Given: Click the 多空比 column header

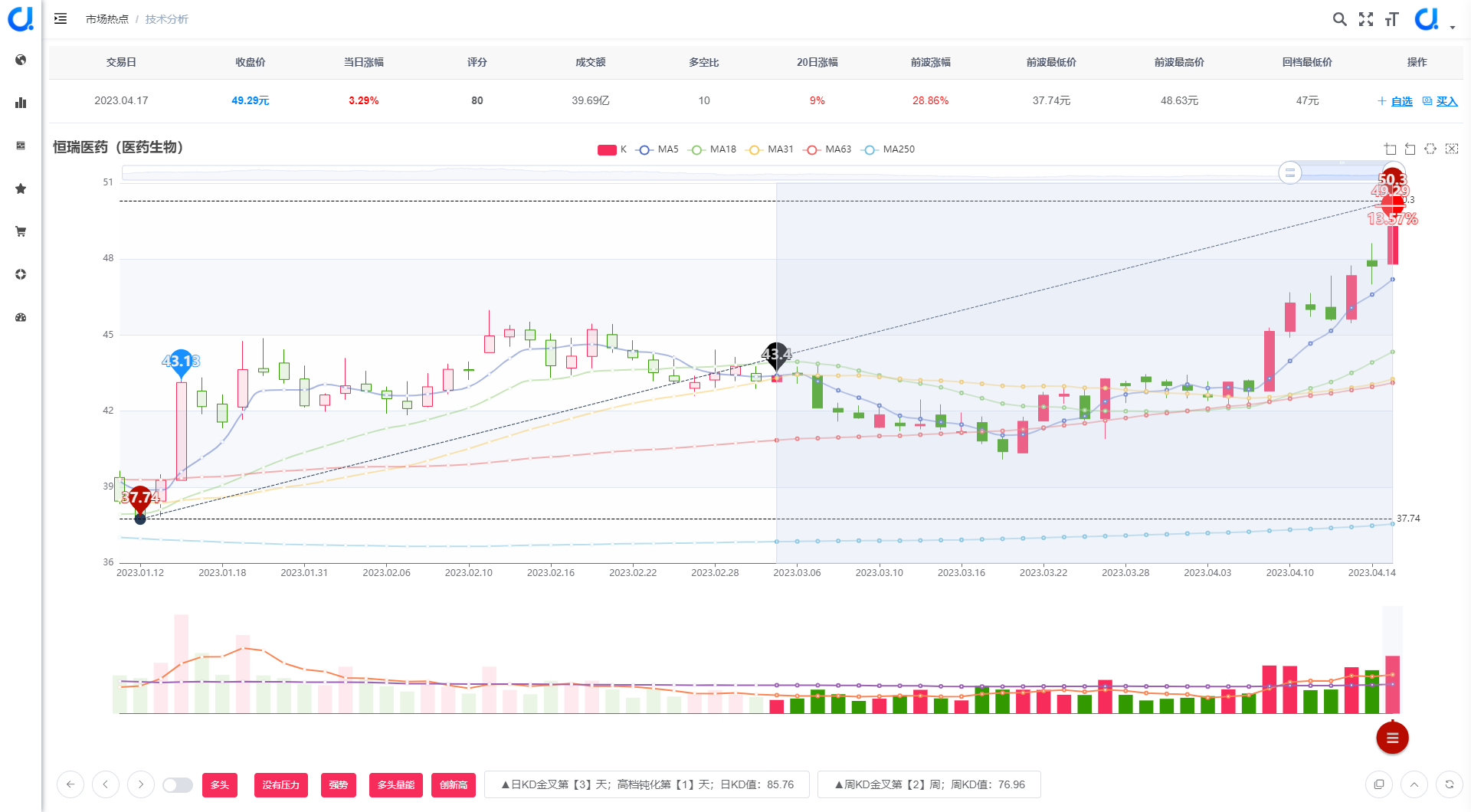Looking at the screenshot, I should coord(704,62).
